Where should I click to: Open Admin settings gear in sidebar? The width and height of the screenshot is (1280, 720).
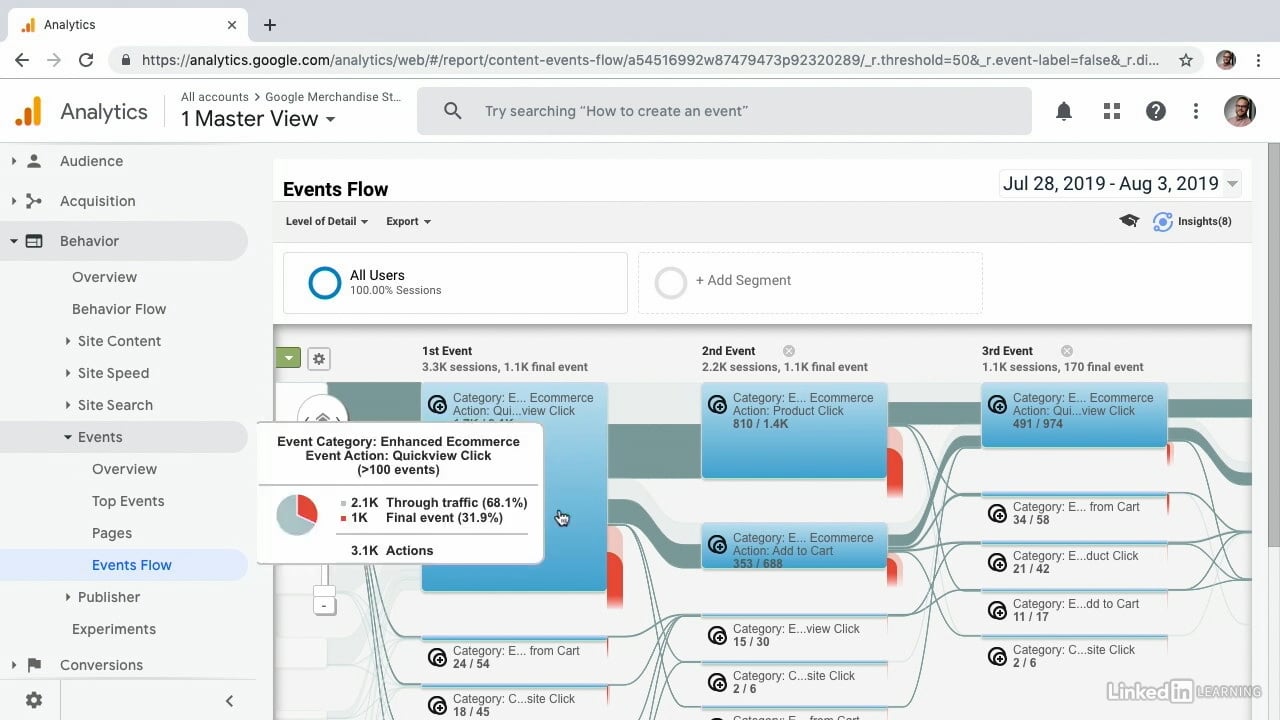(34, 700)
